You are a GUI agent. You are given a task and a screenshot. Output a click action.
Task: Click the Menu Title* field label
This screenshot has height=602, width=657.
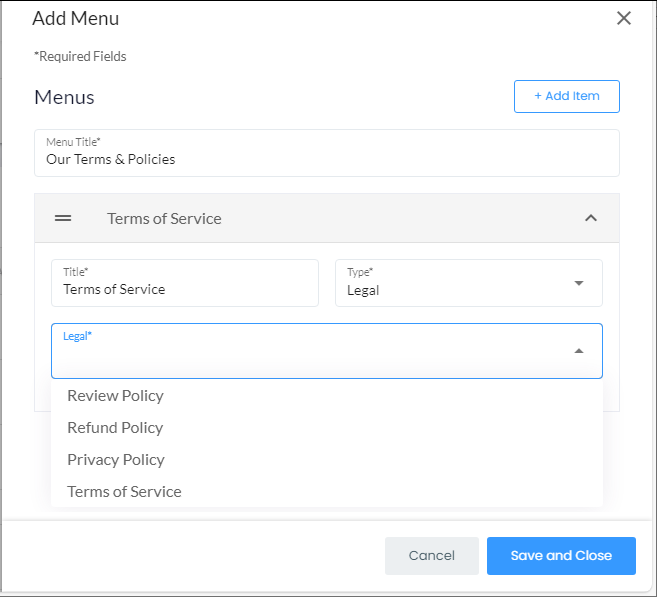[73, 142]
